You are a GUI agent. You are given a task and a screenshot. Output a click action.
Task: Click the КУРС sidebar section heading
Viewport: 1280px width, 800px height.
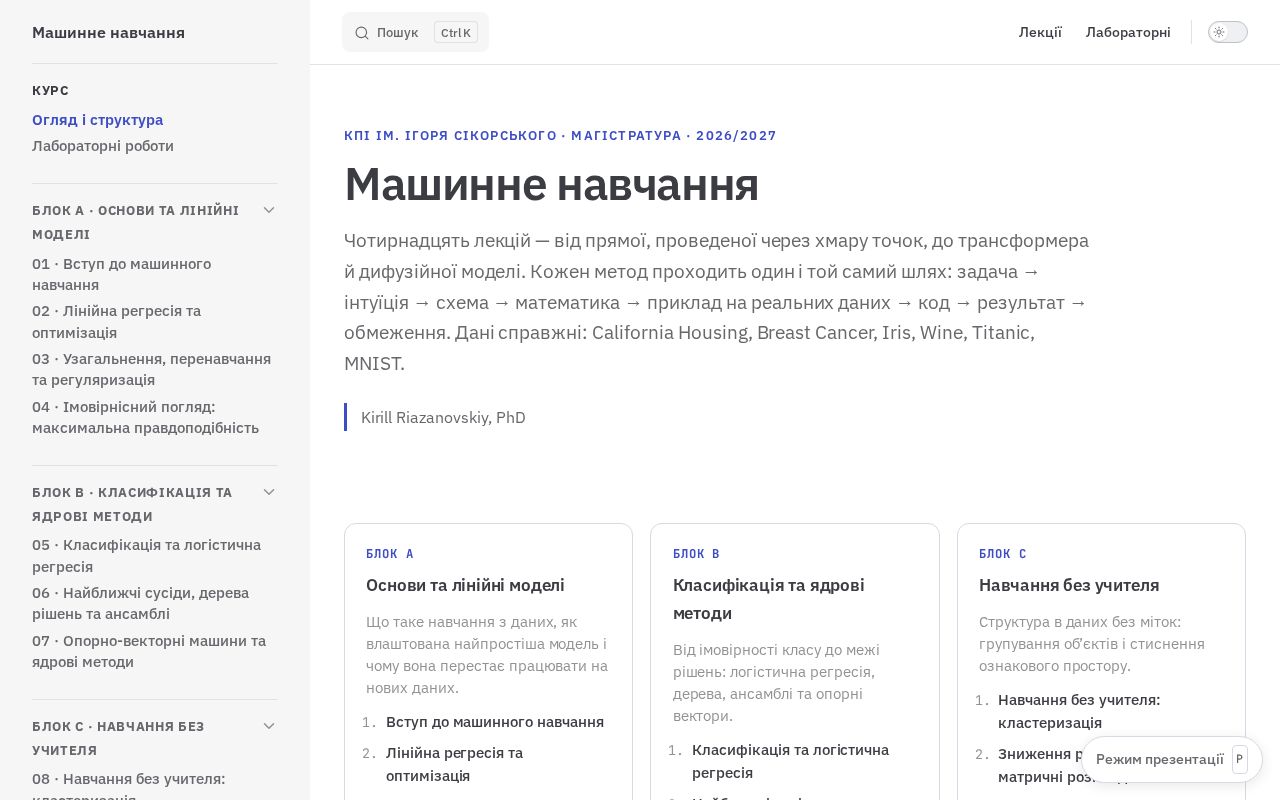51,91
